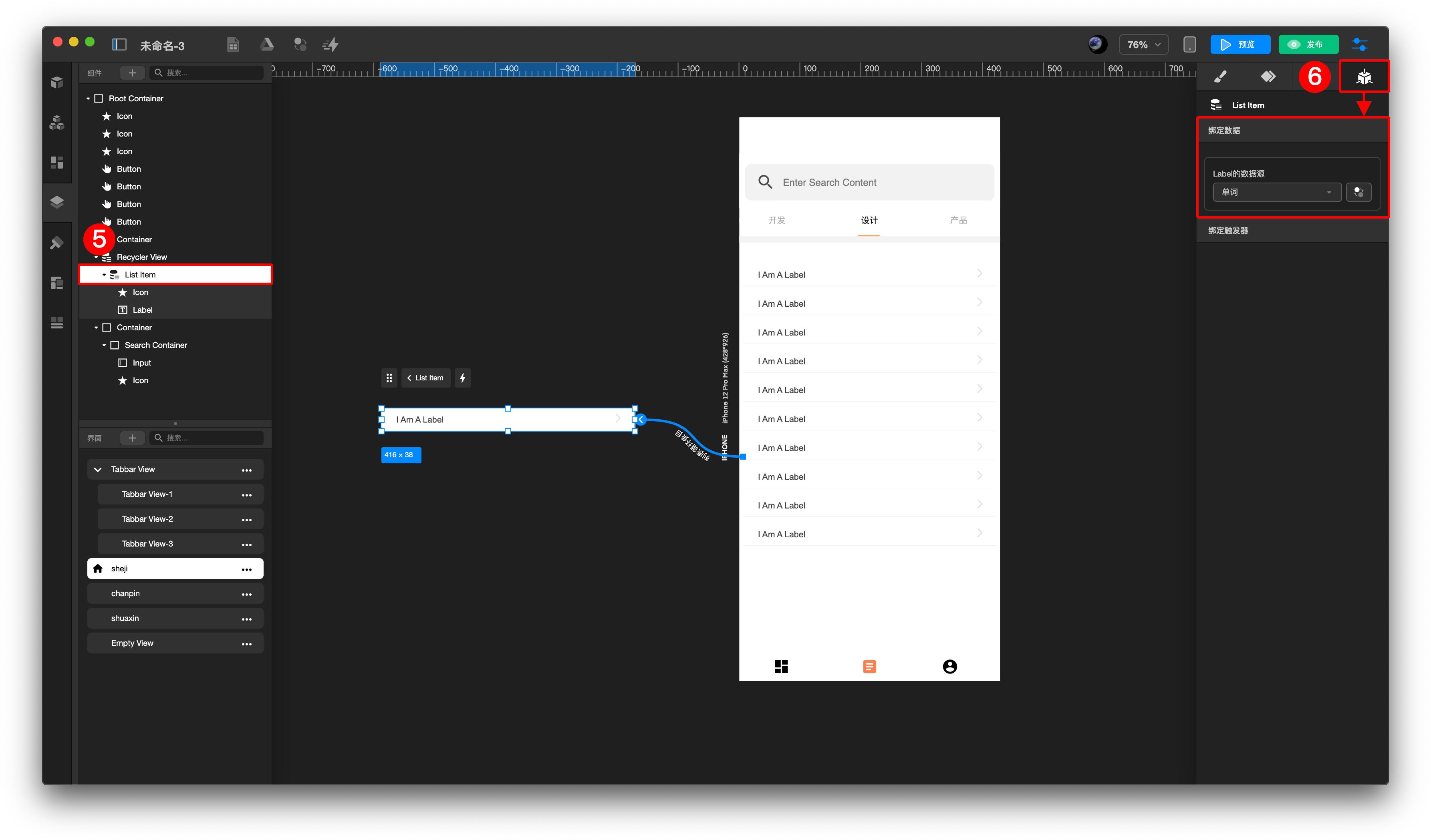Screen dimensions: 1431x840
Task: Click the Enter Search Content field
Action: click(869, 182)
